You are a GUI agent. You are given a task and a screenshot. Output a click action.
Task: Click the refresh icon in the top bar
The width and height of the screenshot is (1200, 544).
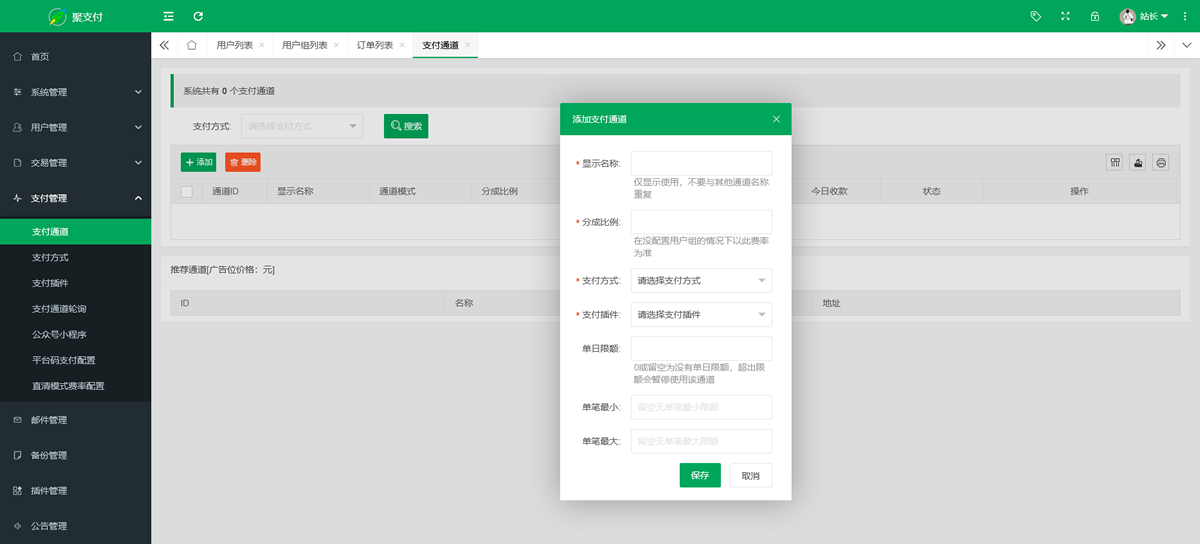coord(198,16)
